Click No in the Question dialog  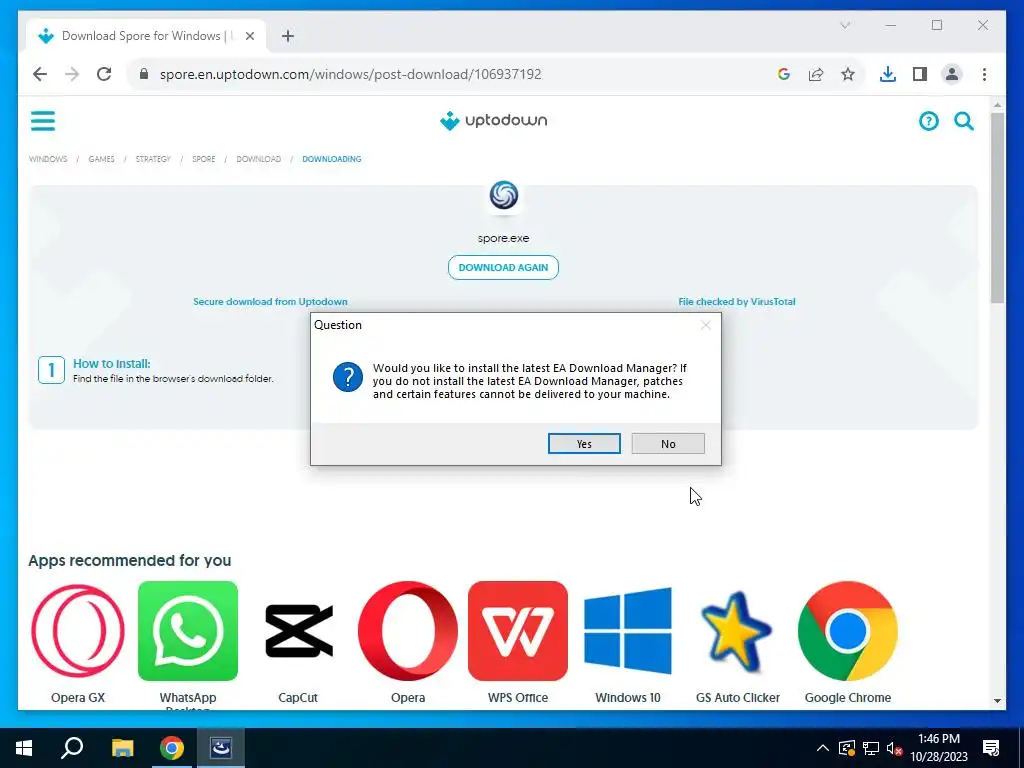[667, 443]
